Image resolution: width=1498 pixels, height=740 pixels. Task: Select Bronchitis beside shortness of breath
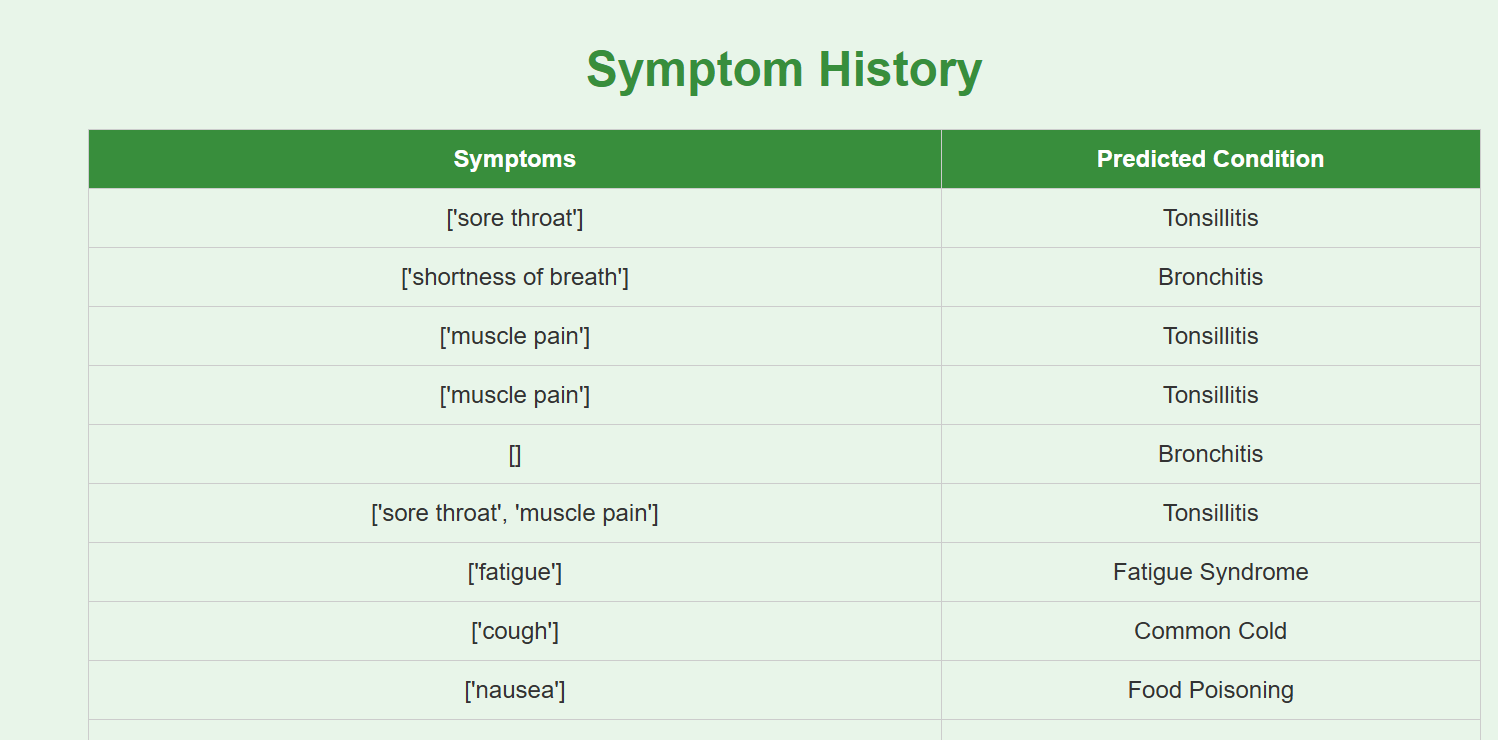click(1210, 277)
